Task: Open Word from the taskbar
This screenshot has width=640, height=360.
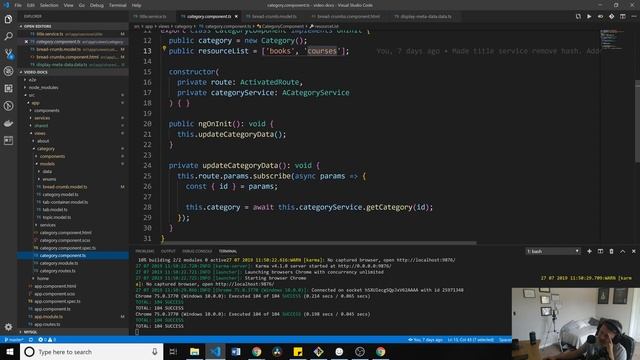Action: [x=236, y=351]
